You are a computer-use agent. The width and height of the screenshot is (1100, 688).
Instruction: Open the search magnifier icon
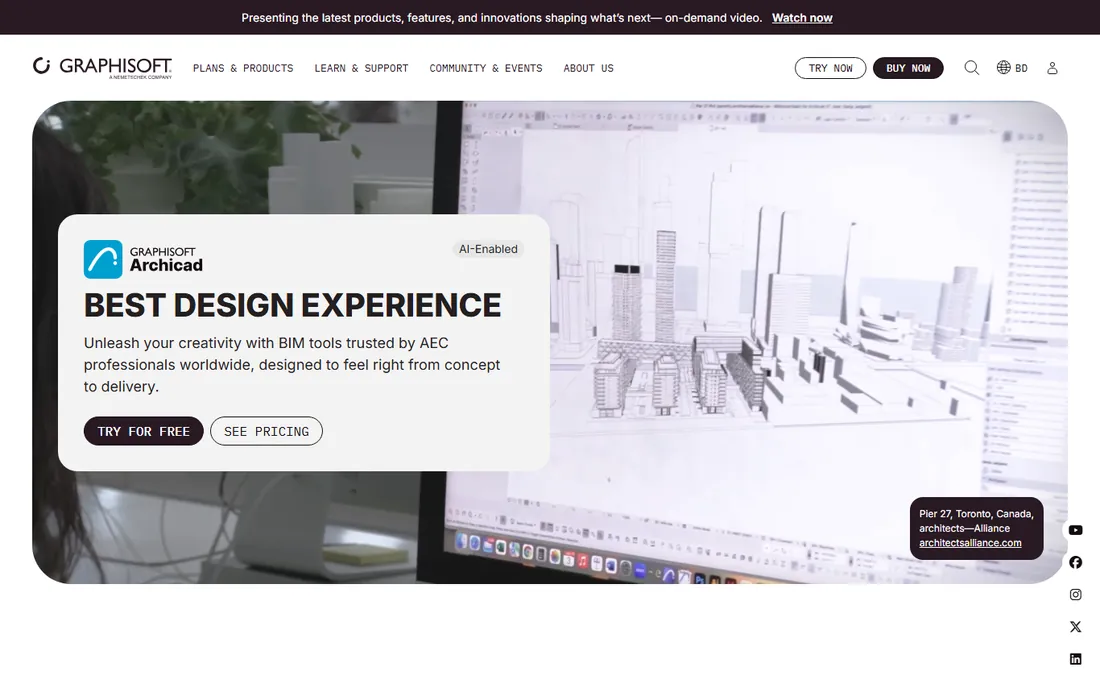coord(972,68)
